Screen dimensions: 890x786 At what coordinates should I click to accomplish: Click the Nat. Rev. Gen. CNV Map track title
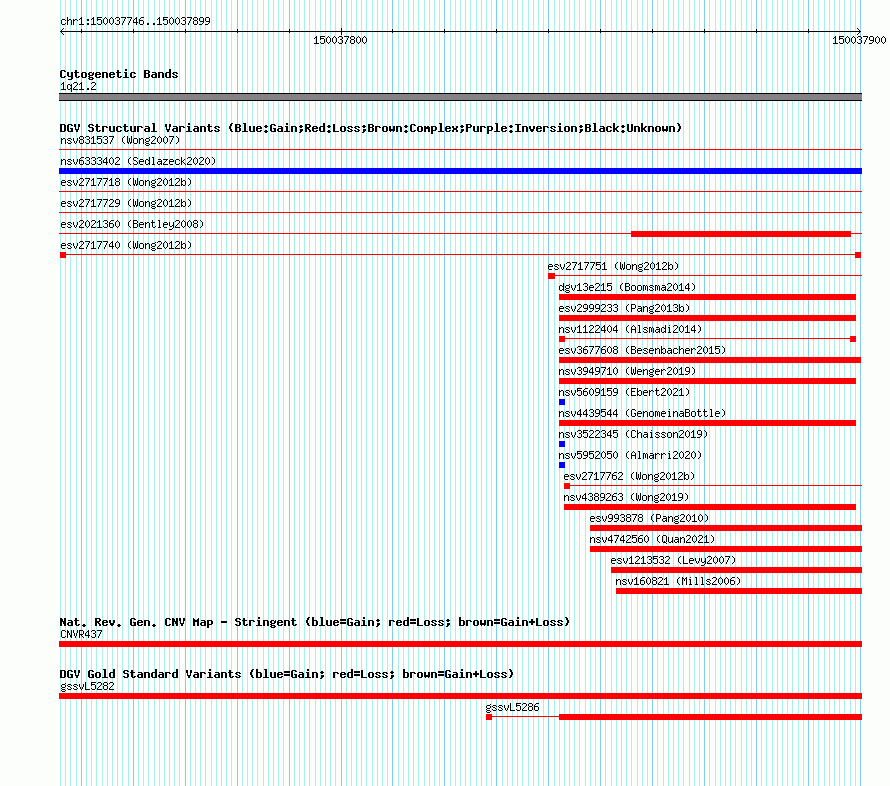pyautogui.click(x=314, y=623)
